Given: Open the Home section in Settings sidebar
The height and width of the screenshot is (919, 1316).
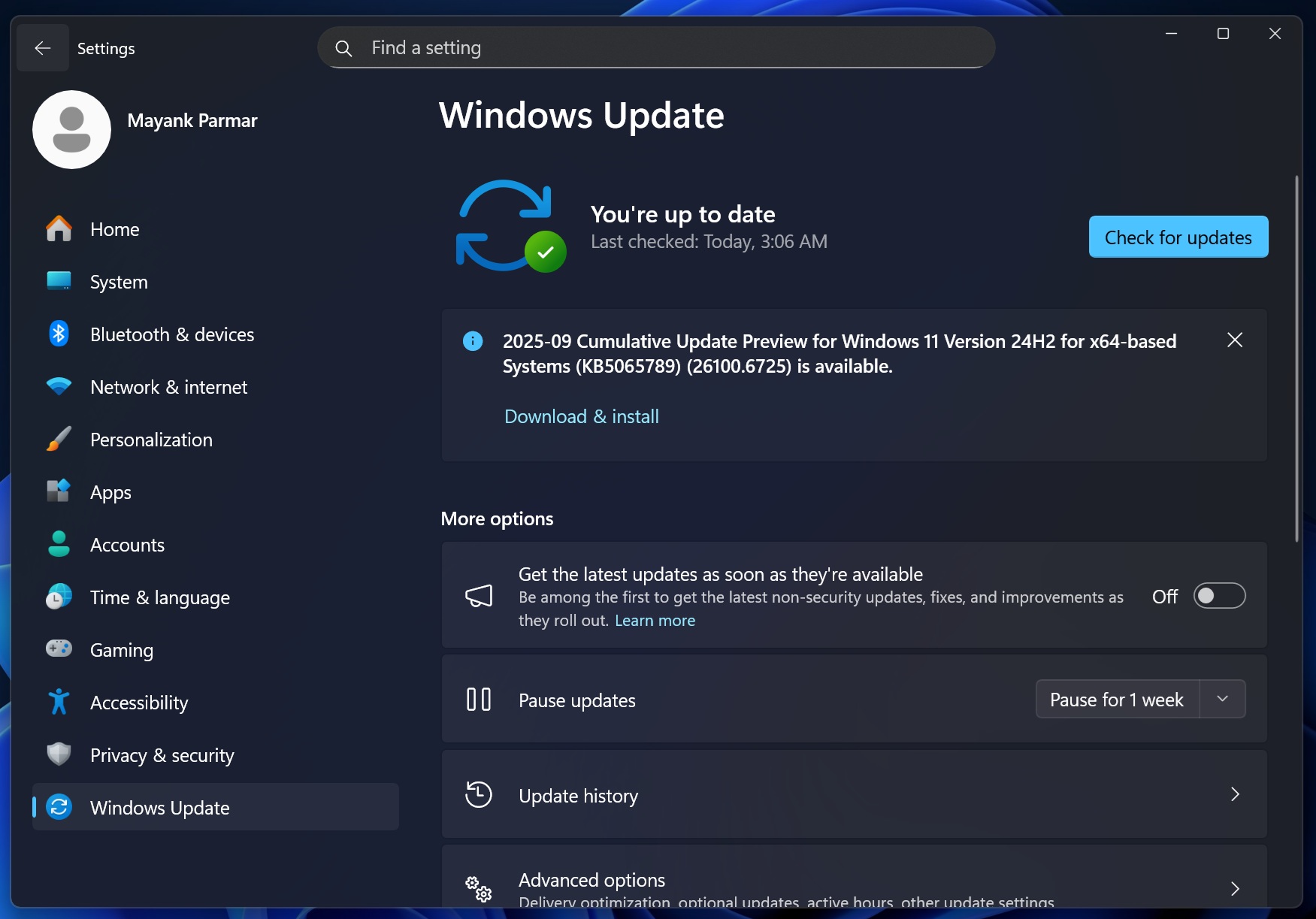Looking at the screenshot, I should [114, 229].
